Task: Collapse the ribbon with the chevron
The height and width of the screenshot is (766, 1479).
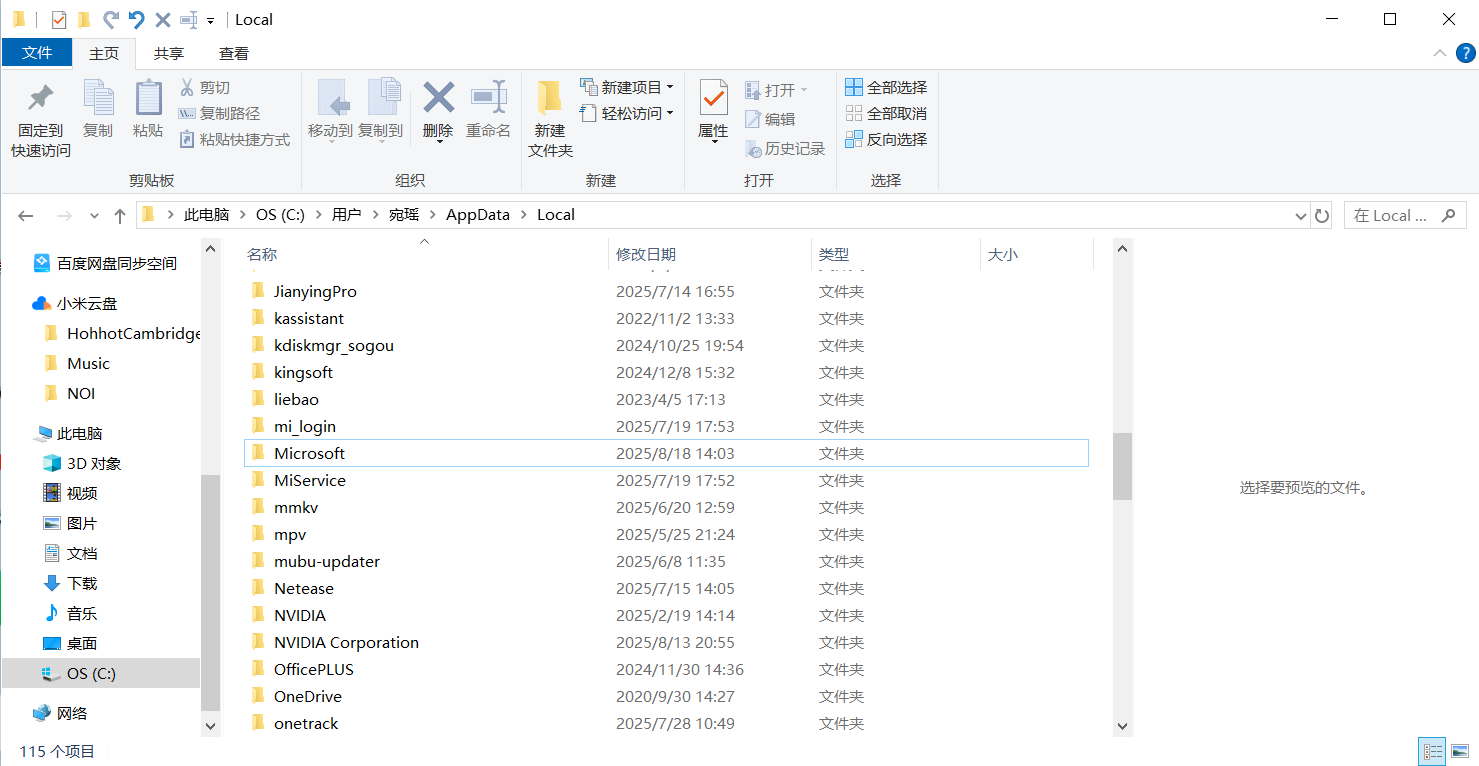Action: click(x=1439, y=53)
